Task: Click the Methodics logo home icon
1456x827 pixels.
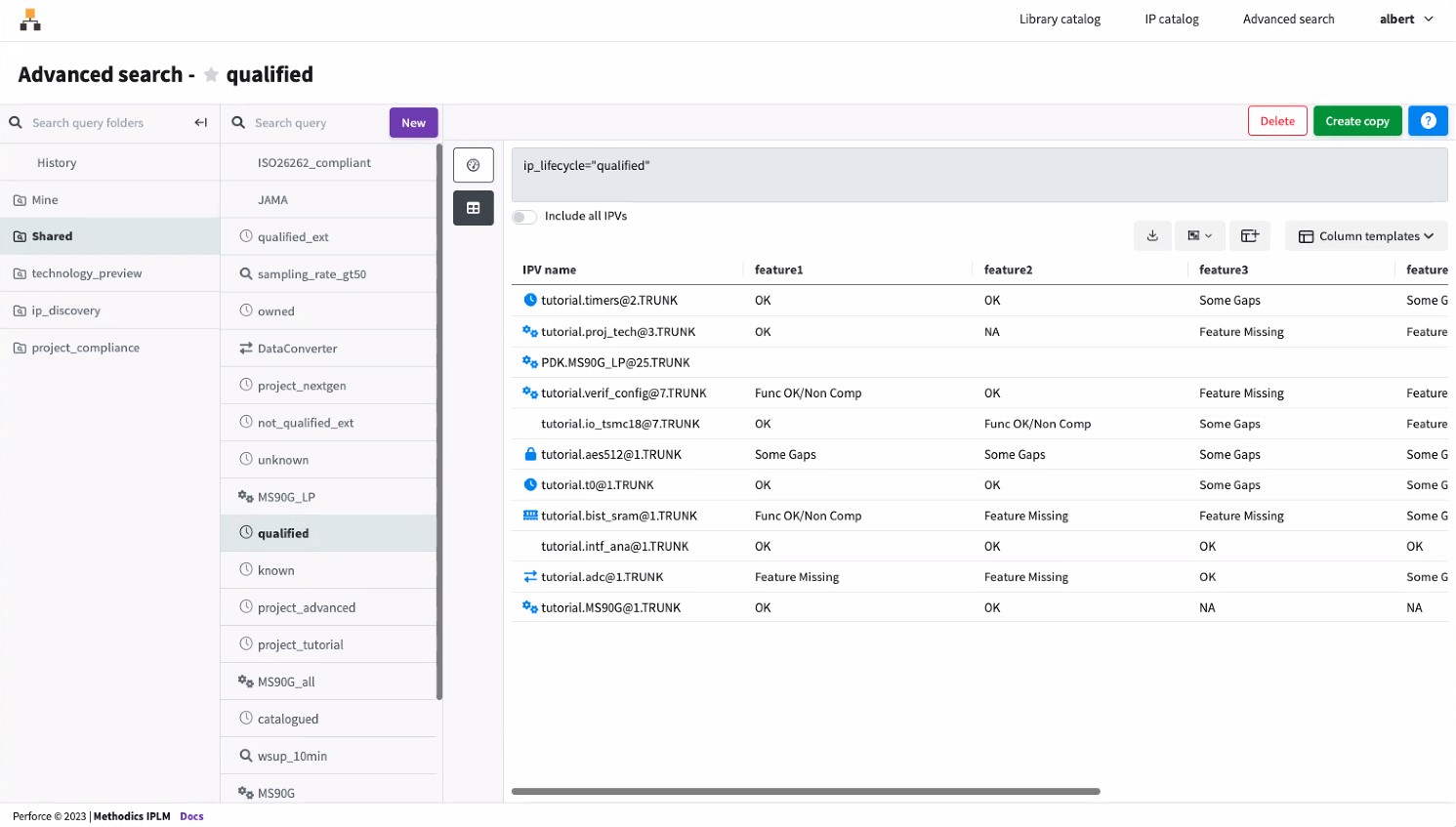Action: point(30,20)
